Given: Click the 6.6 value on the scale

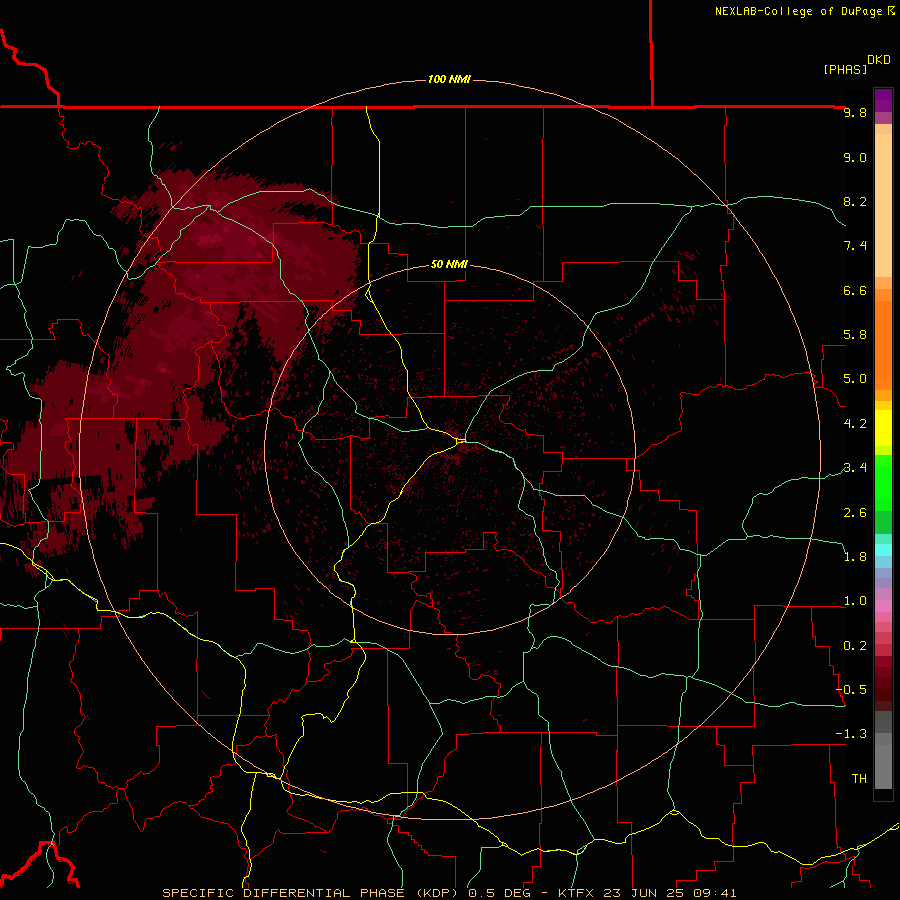Looking at the screenshot, I should point(855,290).
